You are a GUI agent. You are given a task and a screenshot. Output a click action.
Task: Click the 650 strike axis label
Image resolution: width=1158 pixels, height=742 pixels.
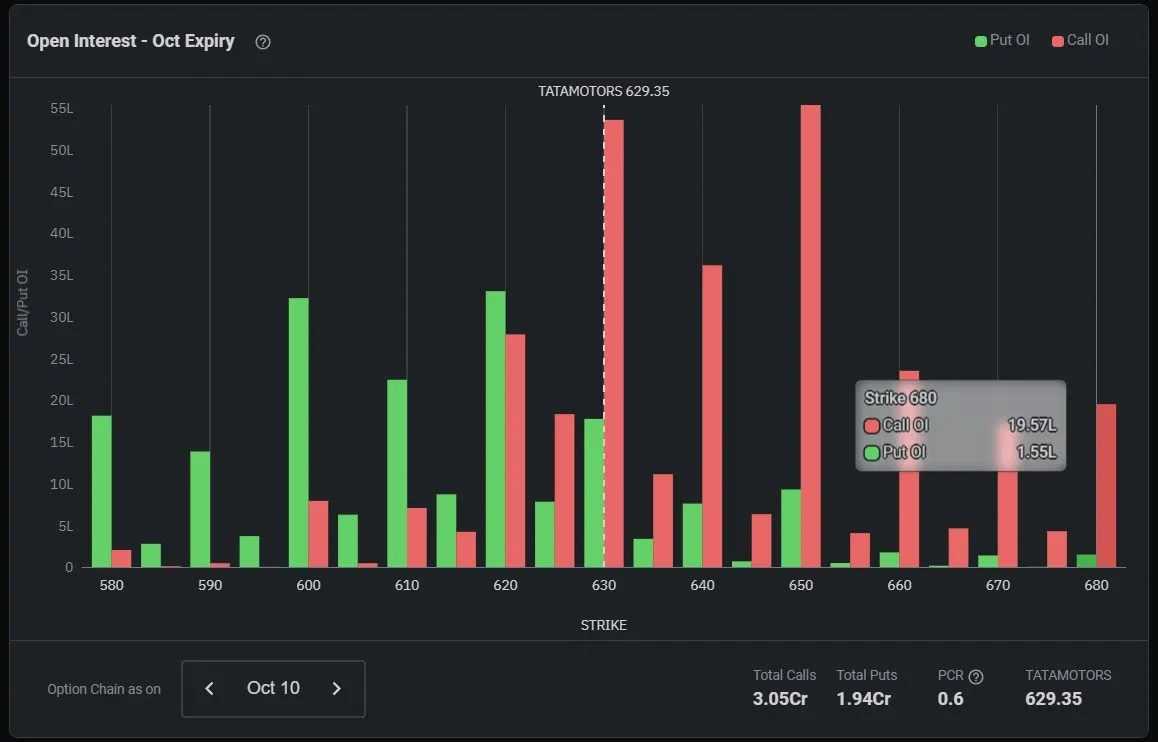click(x=801, y=585)
